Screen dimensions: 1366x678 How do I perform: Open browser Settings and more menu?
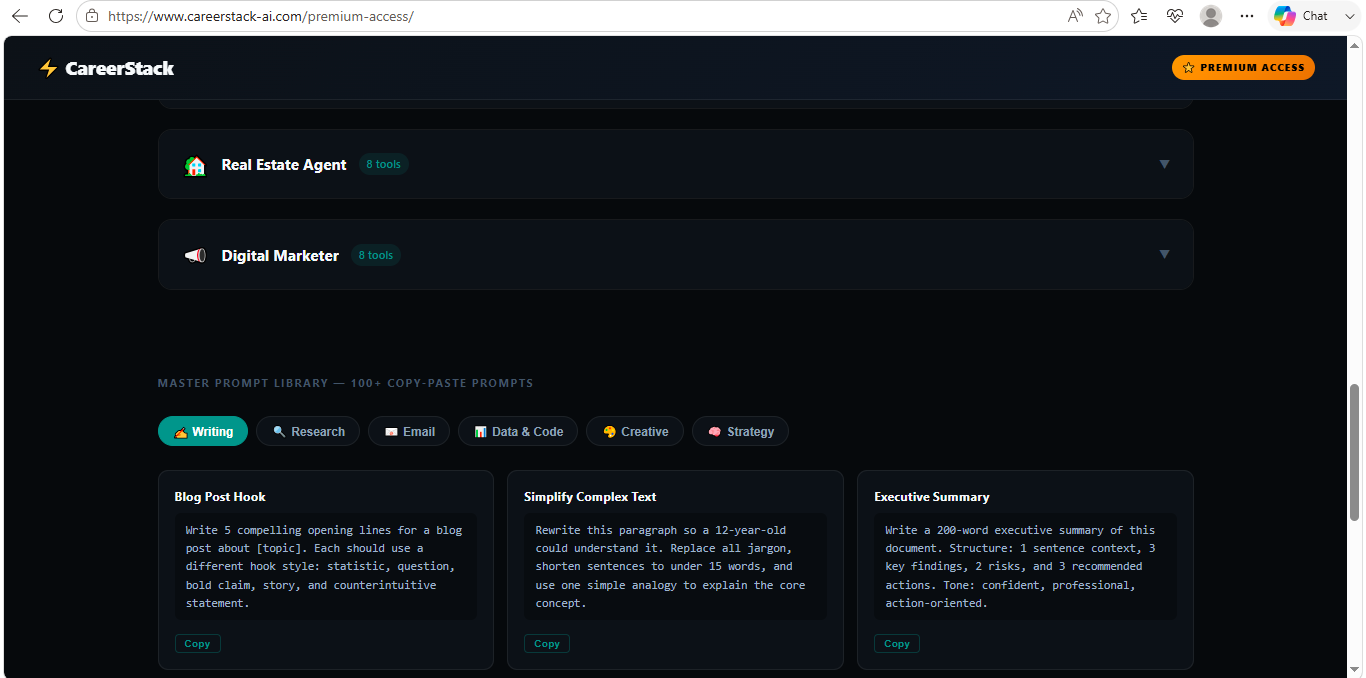pyautogui.click(x=1246, y=16)
